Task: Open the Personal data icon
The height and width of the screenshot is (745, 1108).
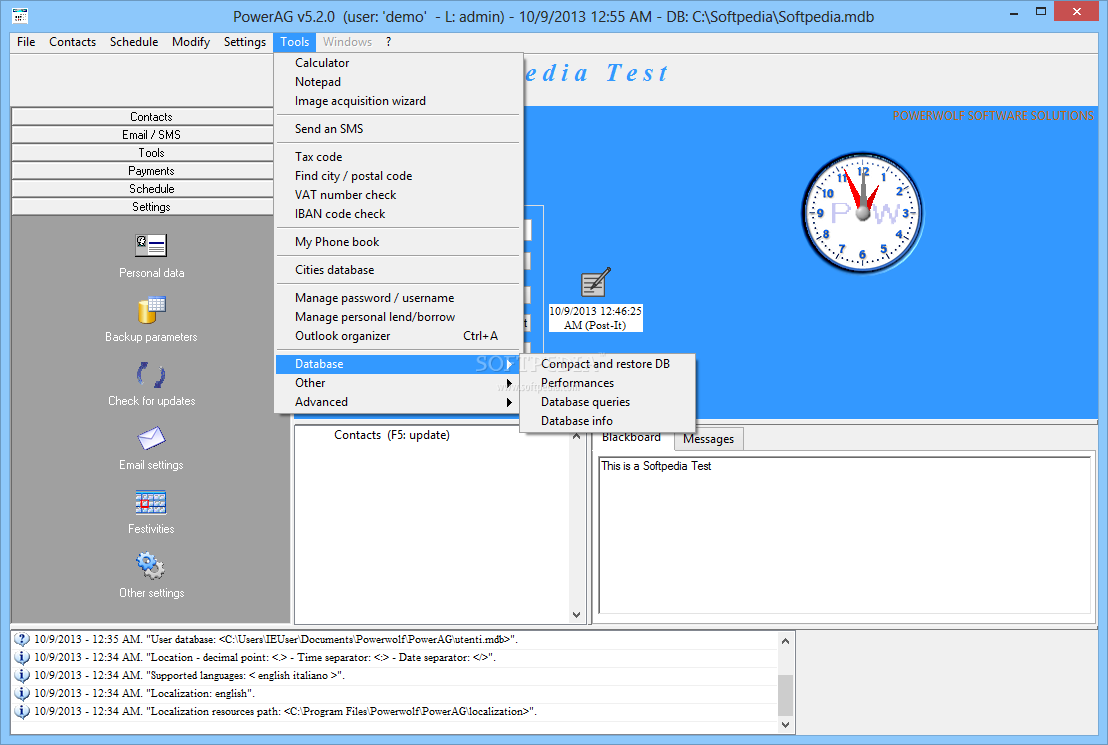Action: 151,245
